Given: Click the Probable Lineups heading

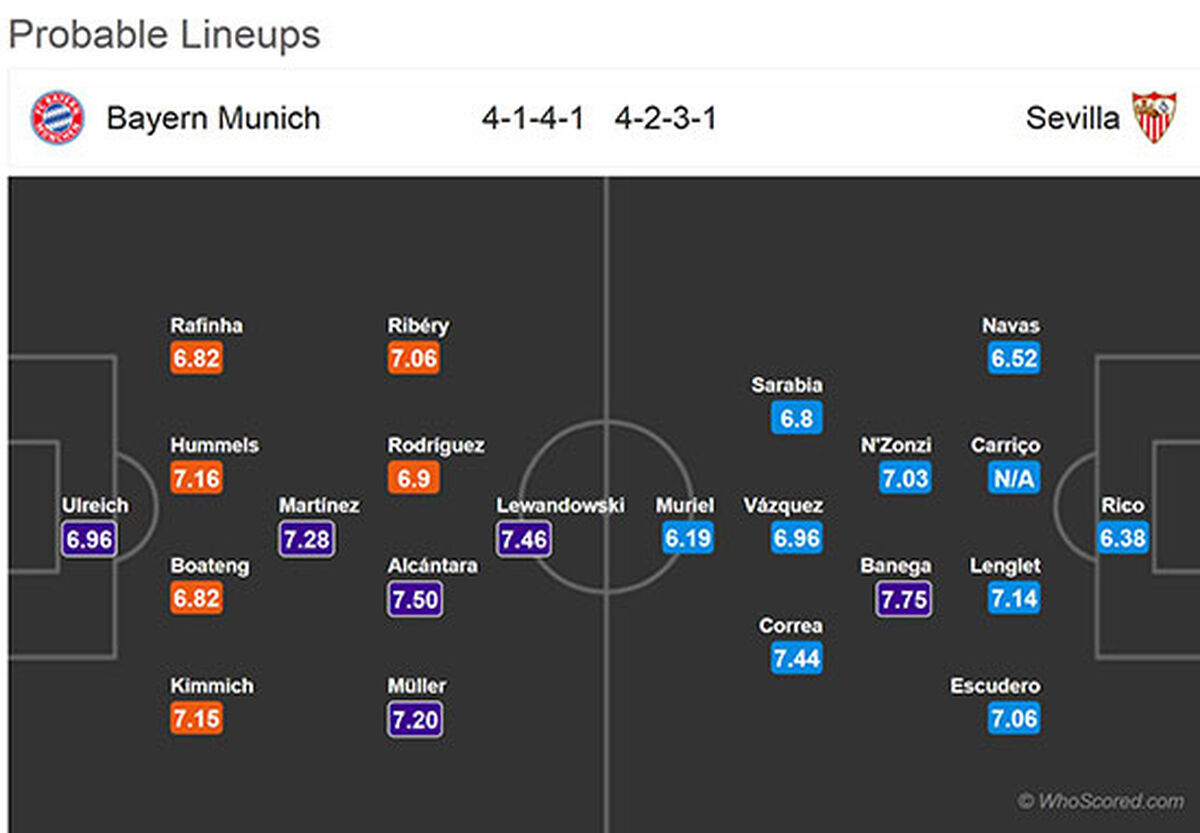Looking at the screenshot, I should coord(164,35).
